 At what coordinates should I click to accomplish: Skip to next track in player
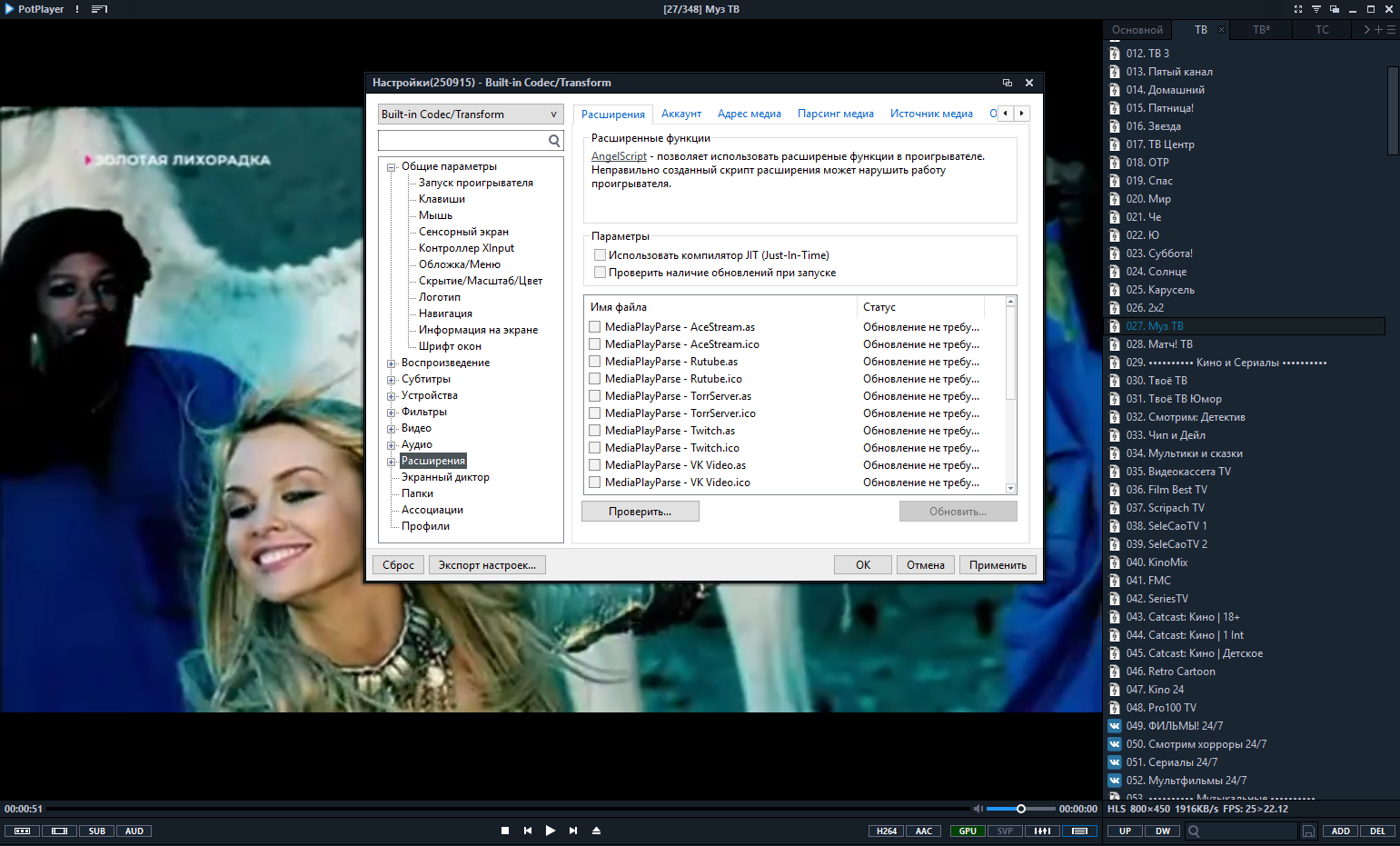coord(573,831)
